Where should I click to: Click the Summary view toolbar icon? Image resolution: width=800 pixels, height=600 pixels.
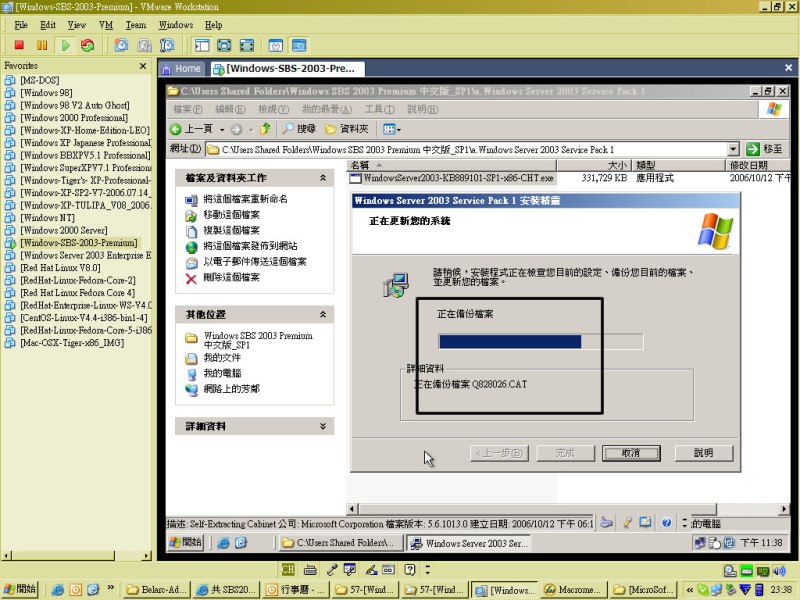click(276, 45)
